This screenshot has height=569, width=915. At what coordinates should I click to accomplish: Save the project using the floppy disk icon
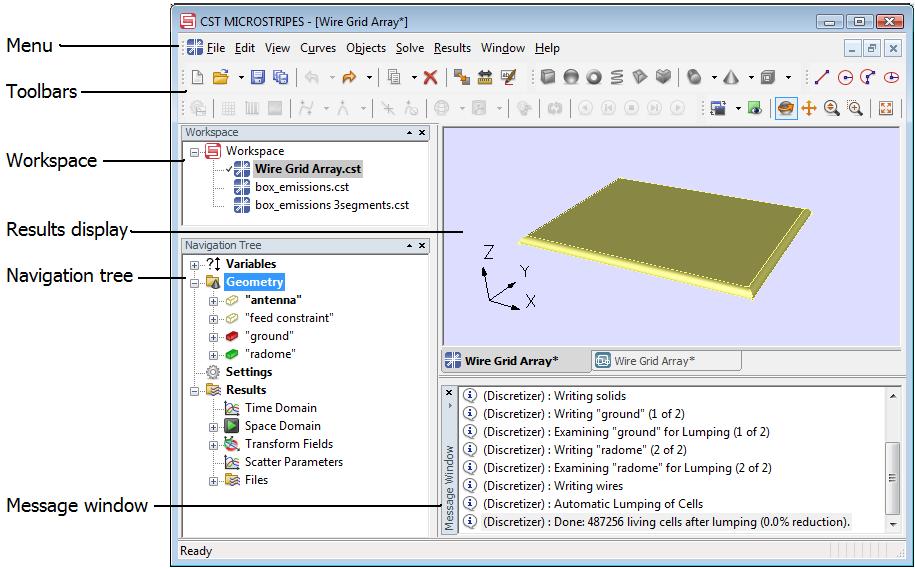258,77
